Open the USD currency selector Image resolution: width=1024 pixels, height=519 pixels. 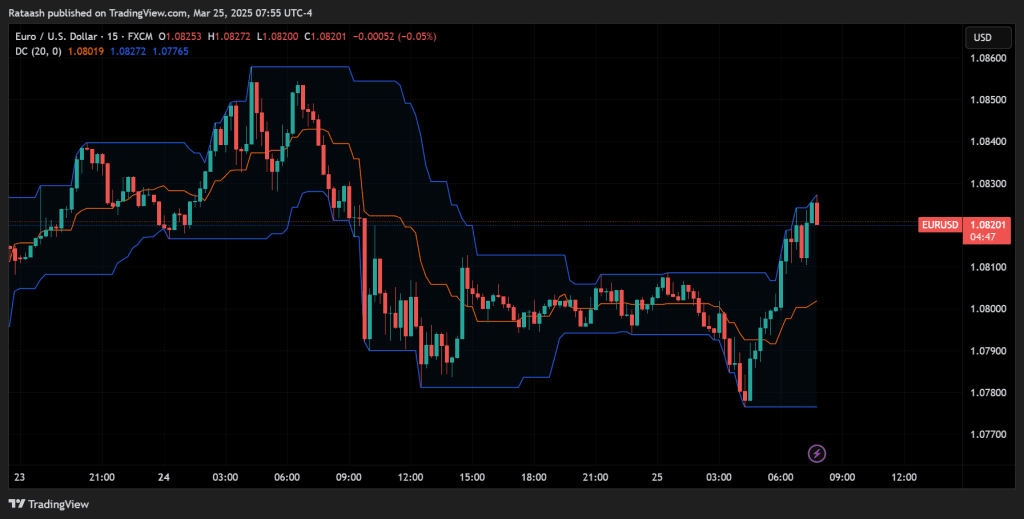pyautogui.click(x=981, y=38)
